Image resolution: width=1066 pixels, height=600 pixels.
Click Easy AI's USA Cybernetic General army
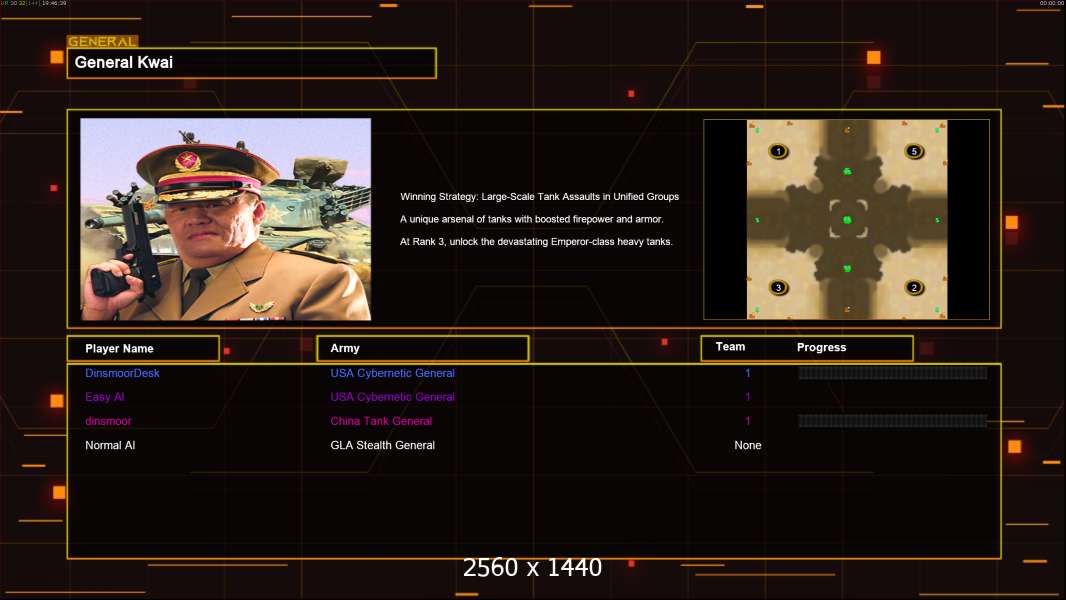click(x=392, y=397)
